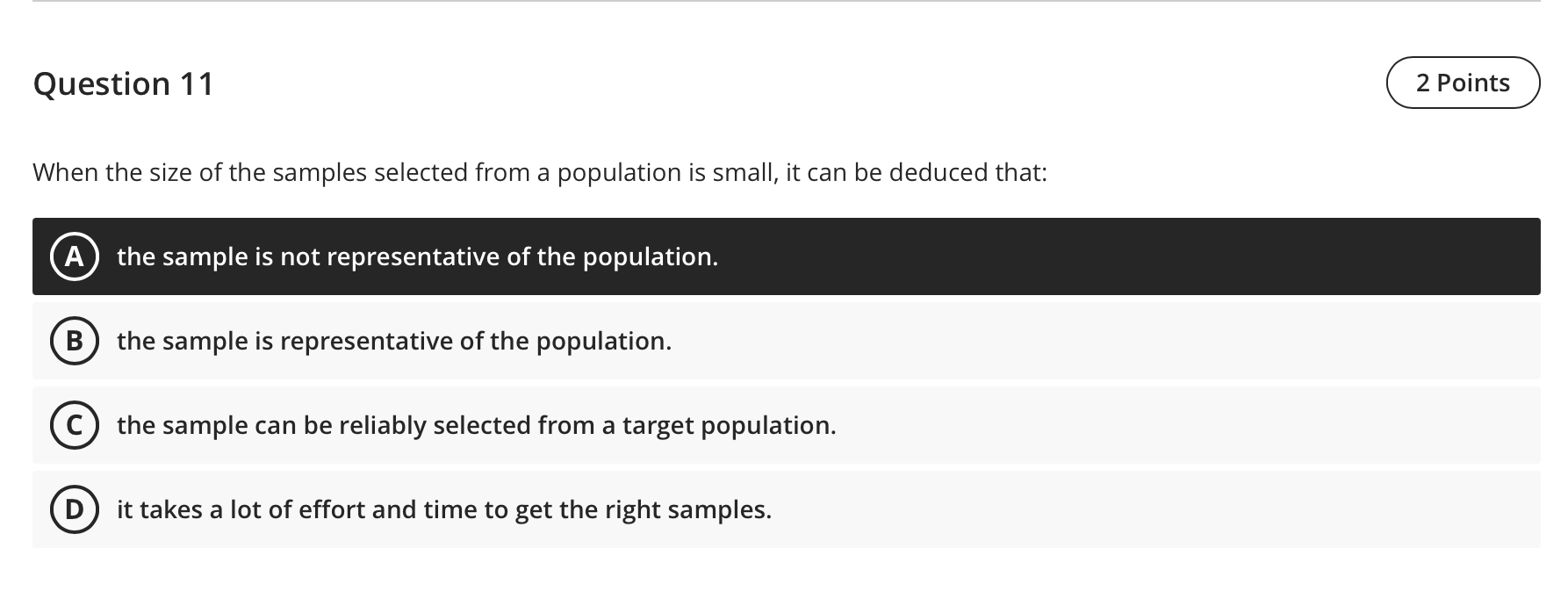This screenshot has height=599, width=1568.
Task: Click the highlighted answer A text
Action: (x=417, y=256)
